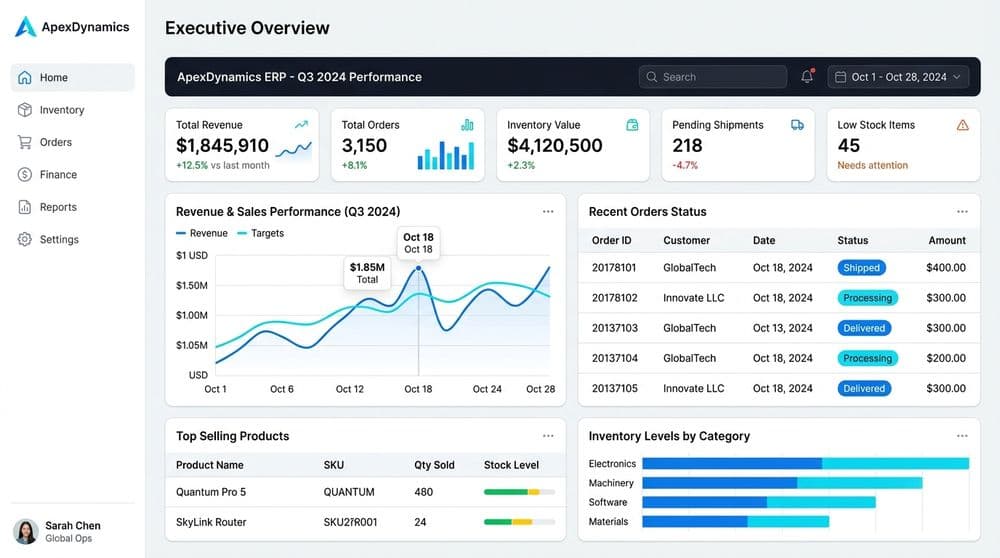Click Innovate LLC in order 20178102 row
The height and width of the screenshot is (558, 1000).
coord(693,298)
